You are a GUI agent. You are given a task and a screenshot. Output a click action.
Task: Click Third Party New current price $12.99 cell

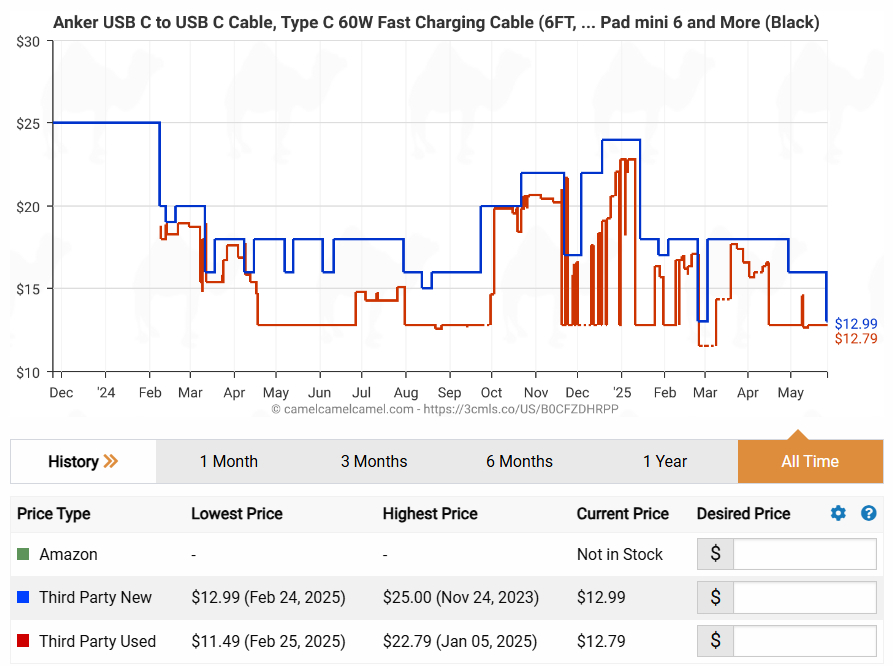click(x=601, y=597)
